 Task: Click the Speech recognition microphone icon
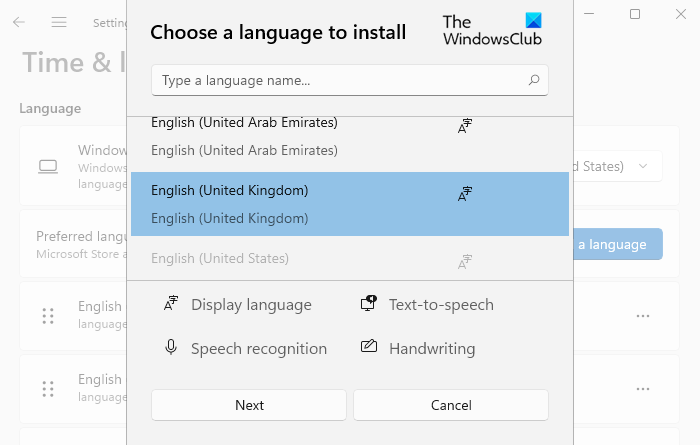tap(171, 348)
